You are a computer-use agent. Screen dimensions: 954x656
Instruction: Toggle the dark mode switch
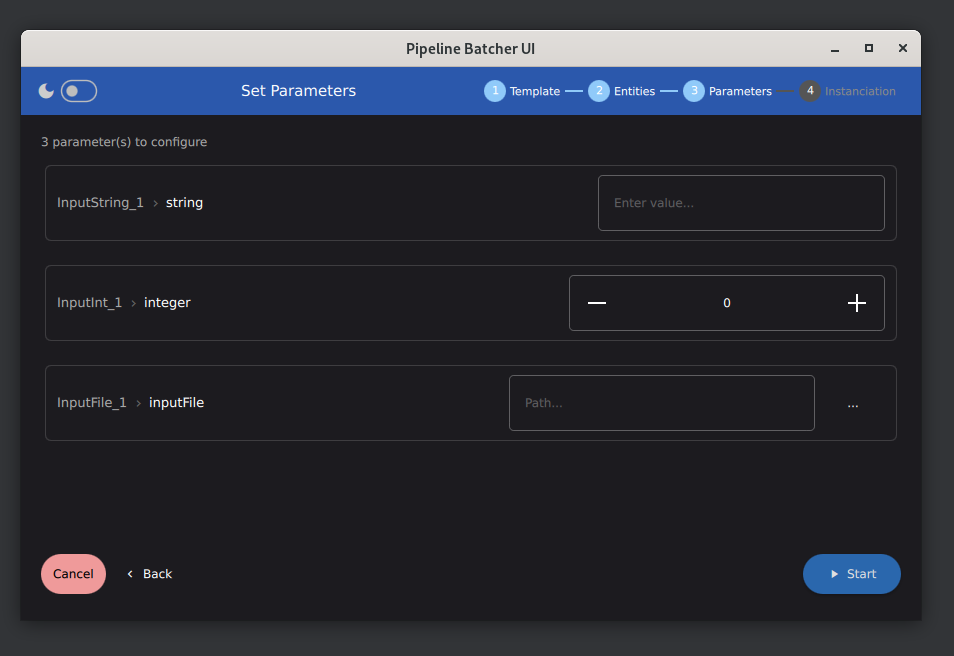[x=78, y=91]
